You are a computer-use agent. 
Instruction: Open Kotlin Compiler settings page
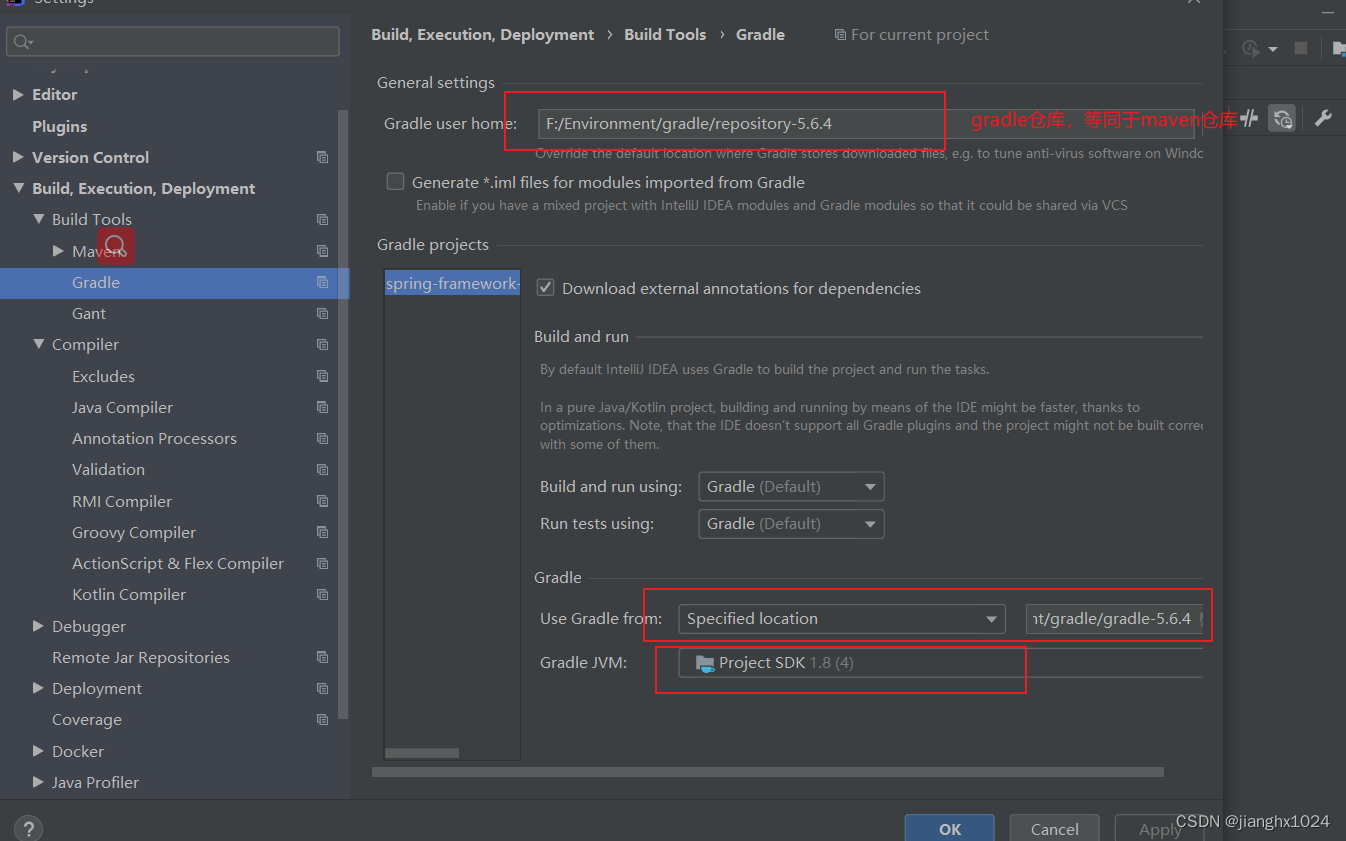(129, 594)
